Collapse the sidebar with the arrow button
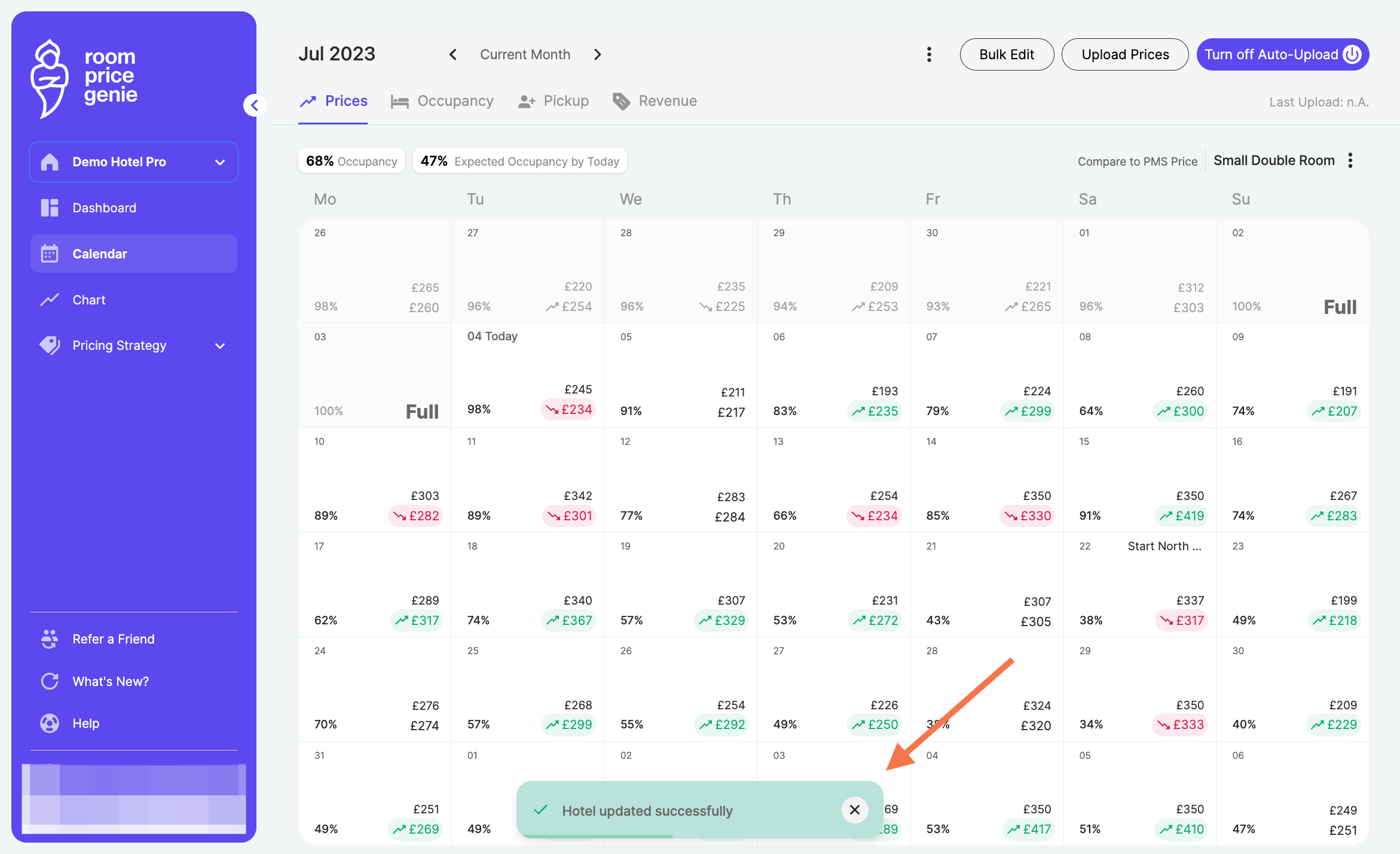 click(x=255, y=106)
